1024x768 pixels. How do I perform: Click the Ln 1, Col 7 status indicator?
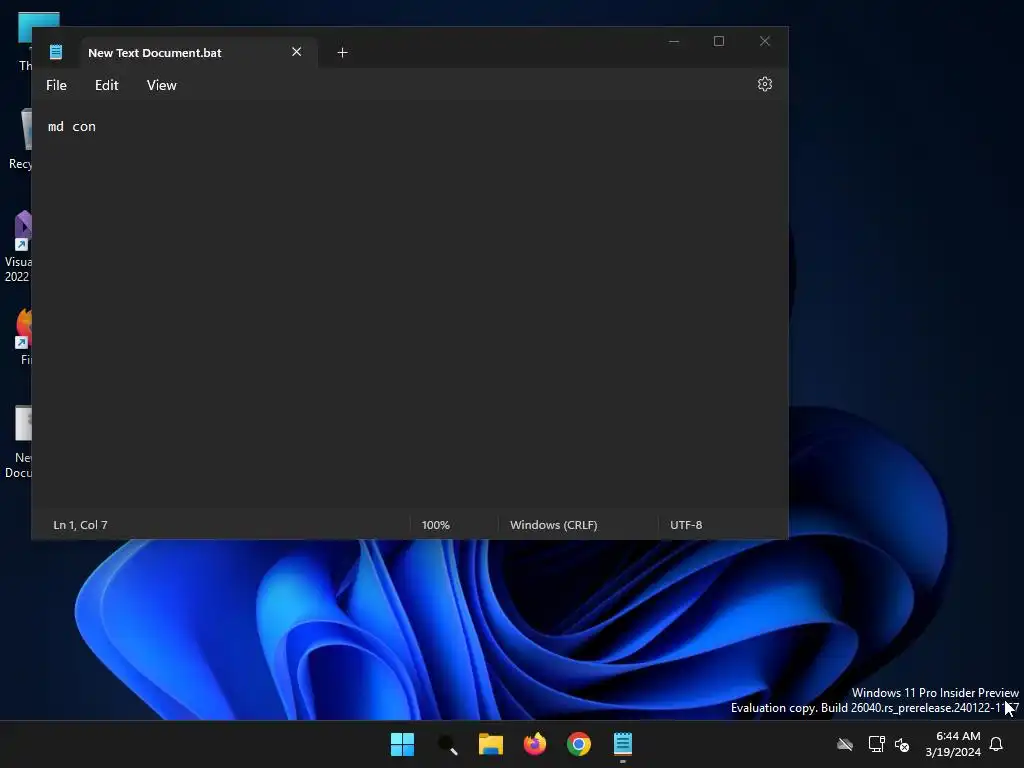(x=80, y=525)
